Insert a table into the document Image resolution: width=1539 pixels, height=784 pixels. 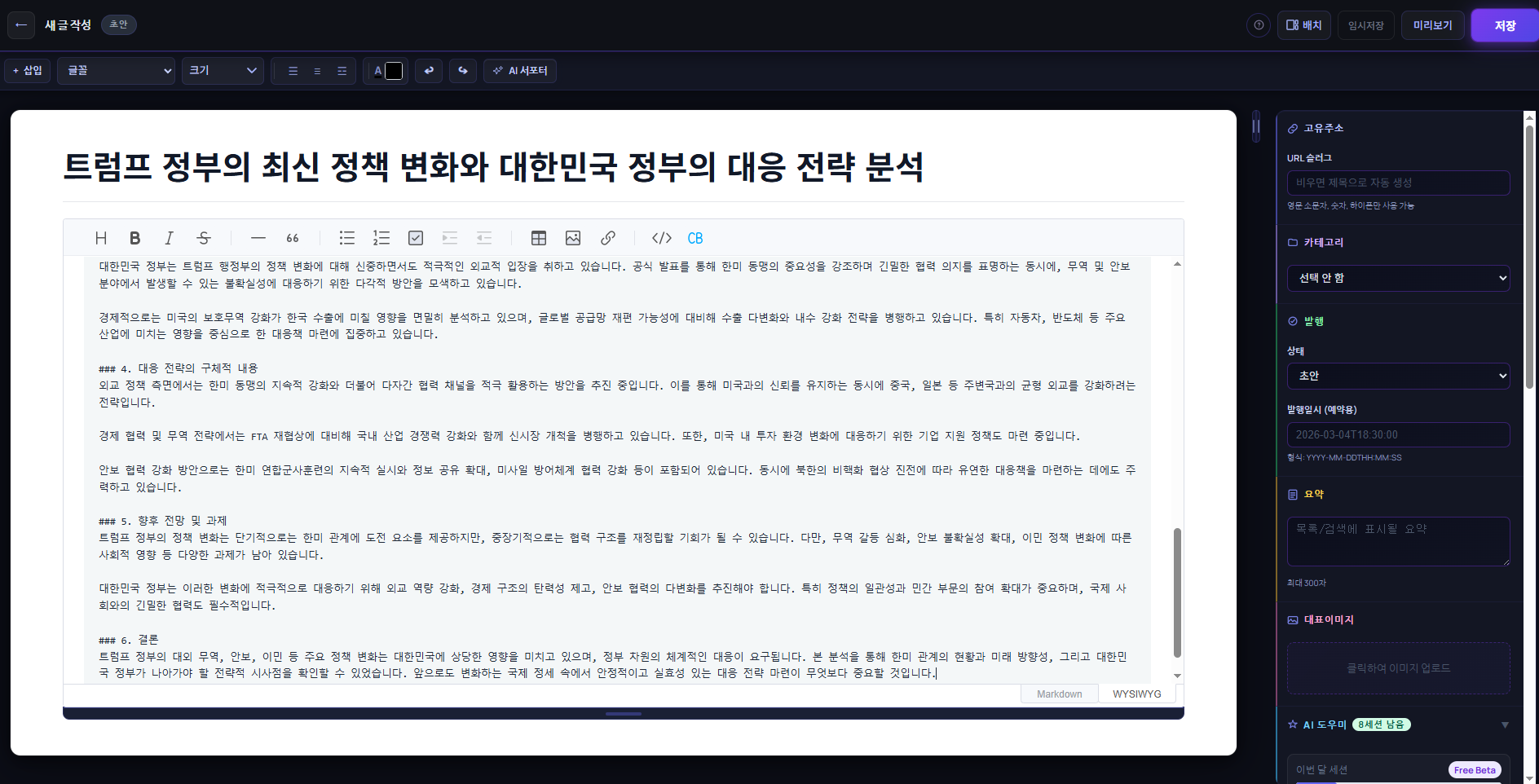(538, 238)
